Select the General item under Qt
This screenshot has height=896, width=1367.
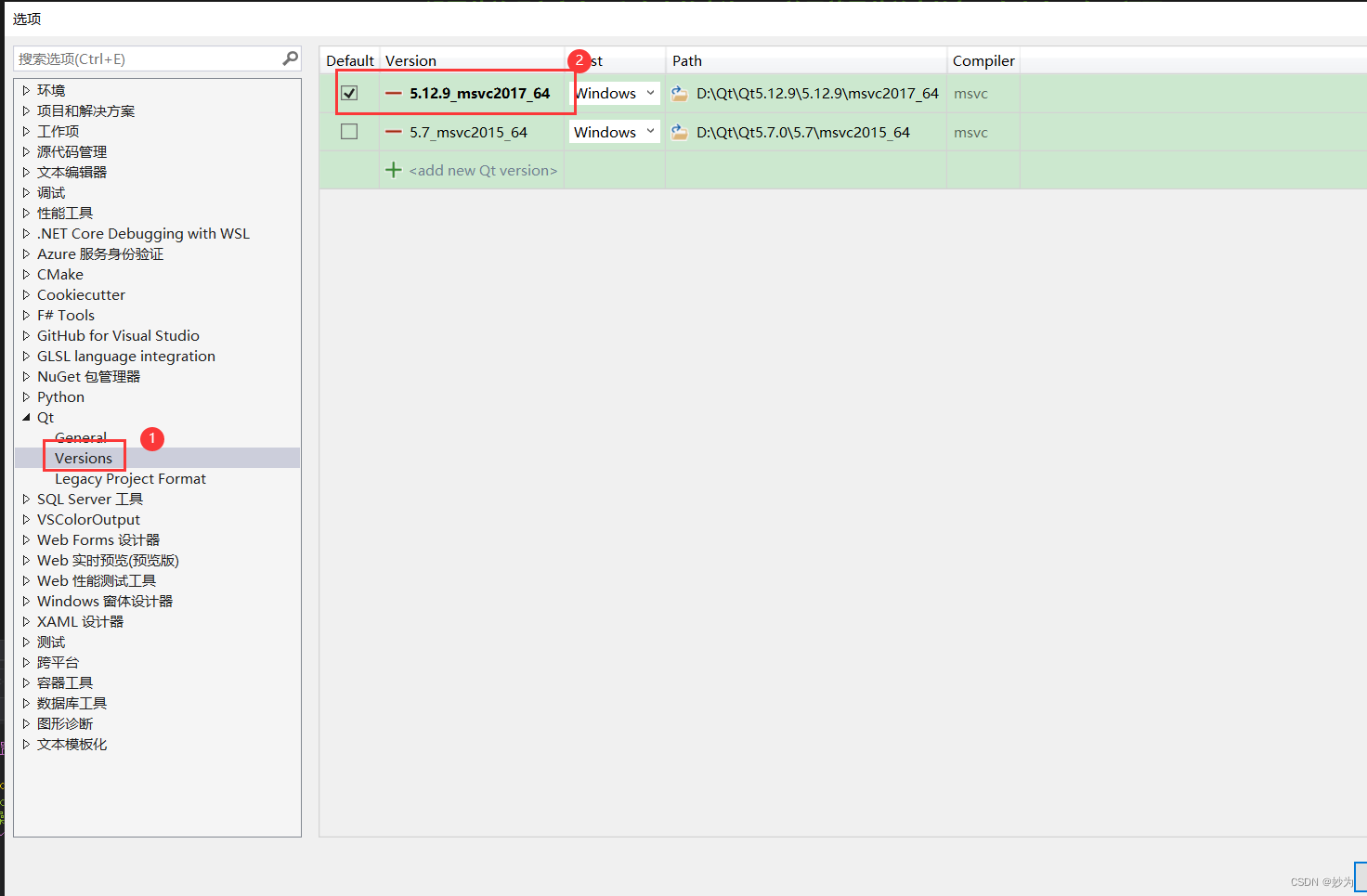coord(81,437)
